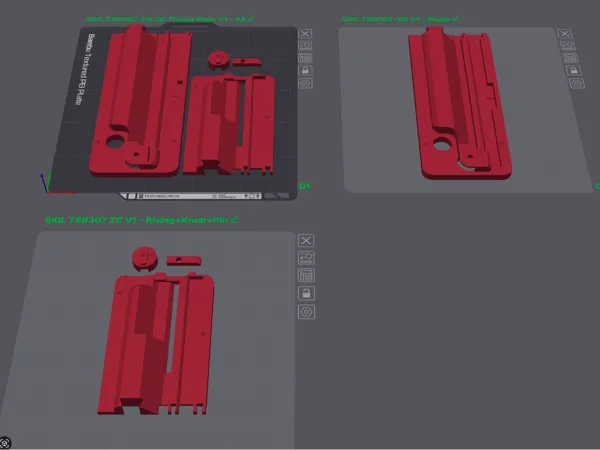Screen dimensions: 600x450
Task: Auto-orient objects on the Riving+Knob+Pin plate
Action: (x=306, y=258)
